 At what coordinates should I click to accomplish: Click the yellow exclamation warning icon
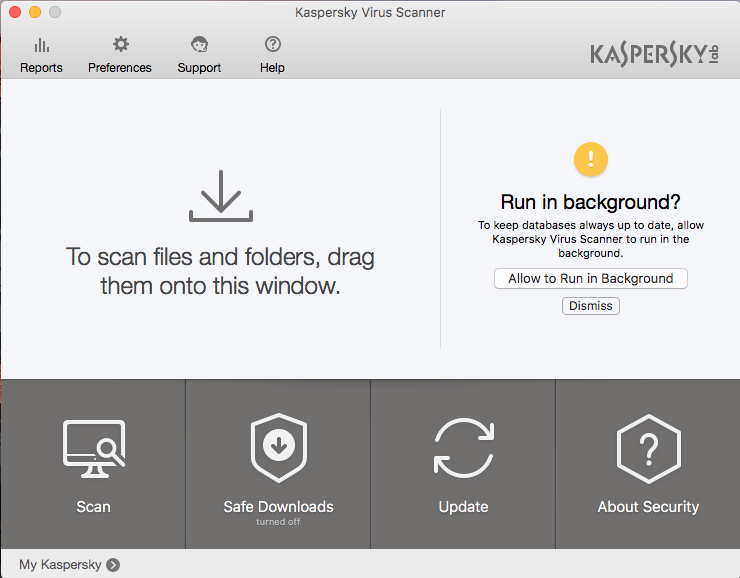pos(590,159)
